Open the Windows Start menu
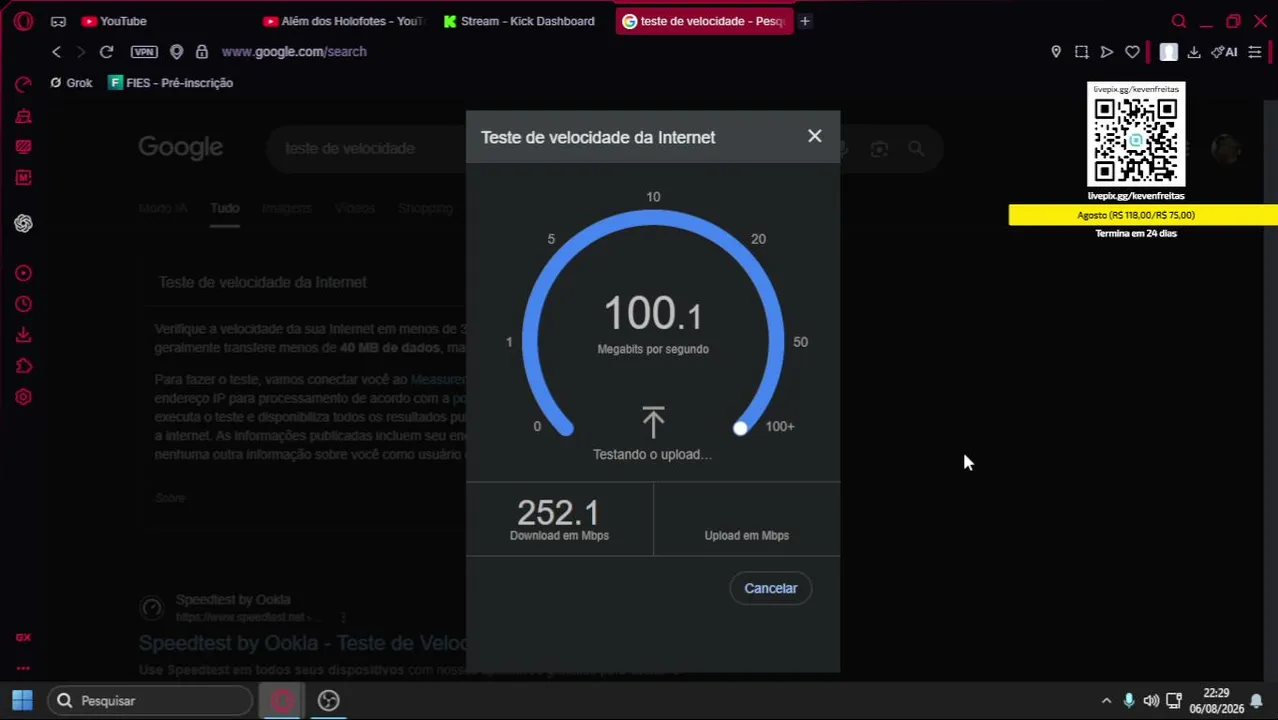The height and width of the screenshot is (720, 1278). point(22,701)
